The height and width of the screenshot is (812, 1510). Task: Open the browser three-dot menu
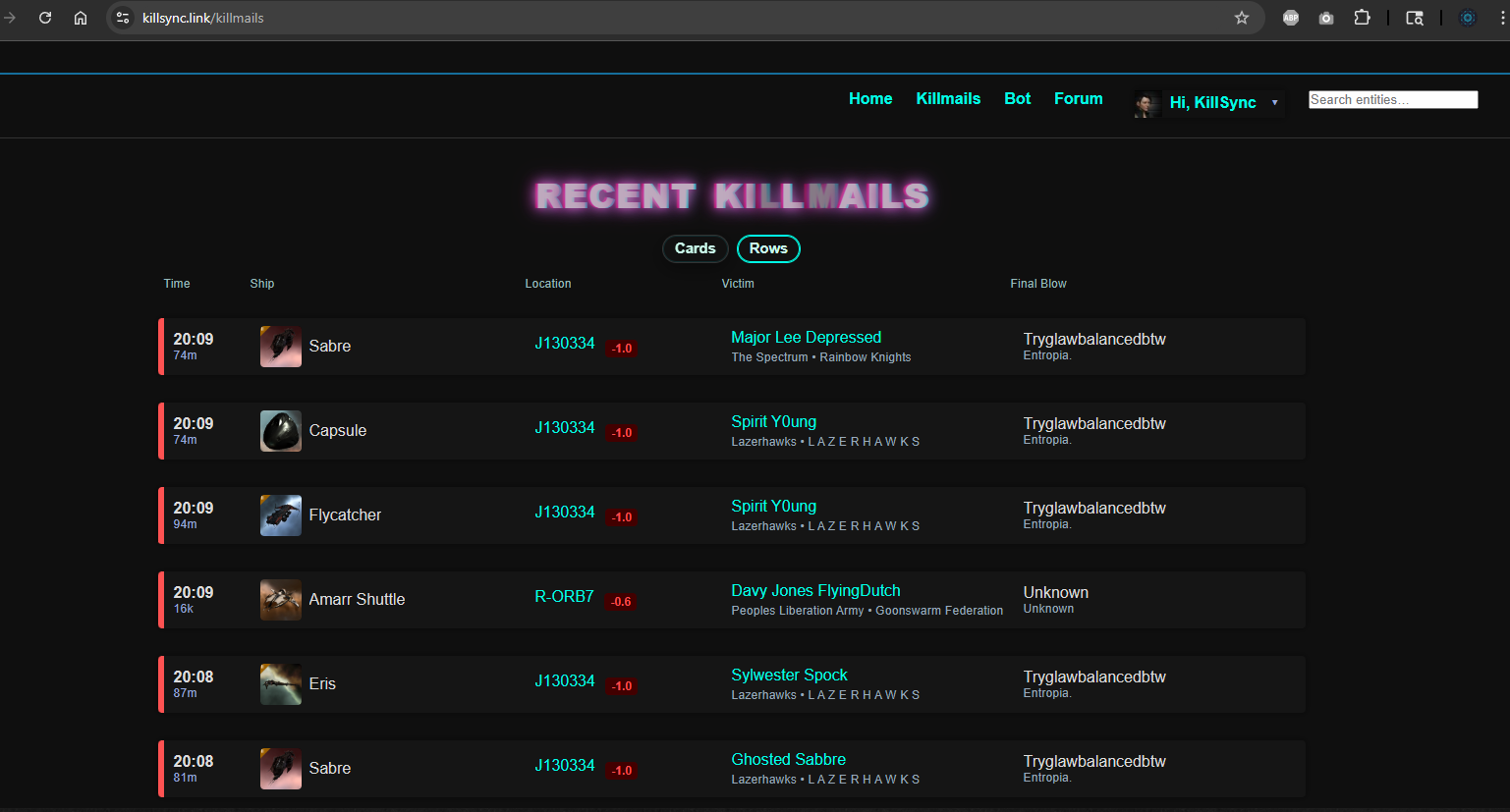coord(1502,18)
